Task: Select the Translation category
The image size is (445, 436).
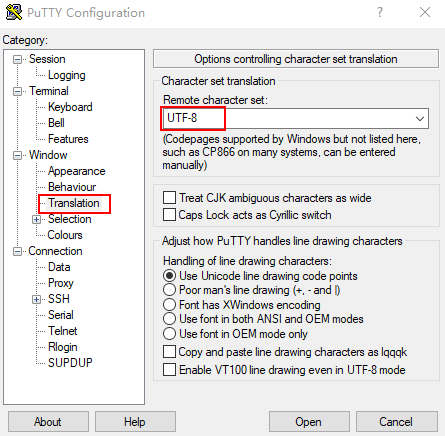Action: (x=74, y=203)
